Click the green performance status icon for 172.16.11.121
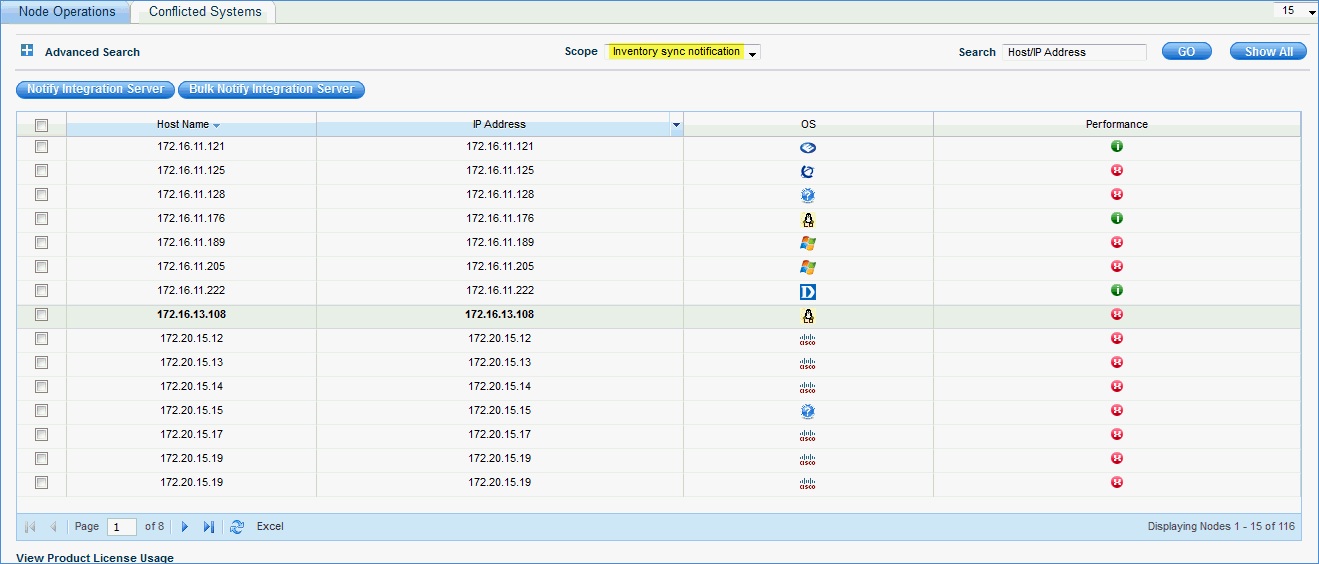1319x564 pixels. tap(1117, 147)
